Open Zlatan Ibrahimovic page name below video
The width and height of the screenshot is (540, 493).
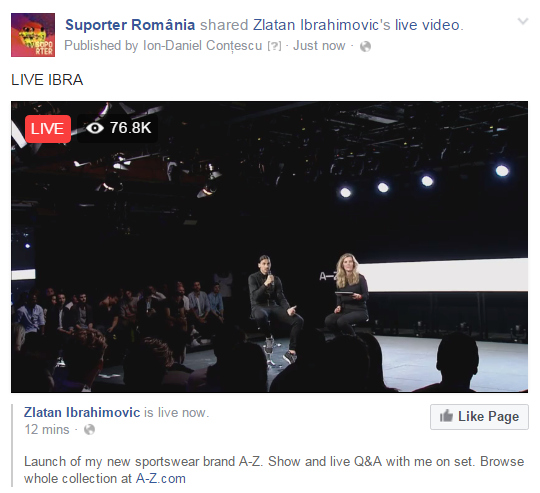tap(82, 412)
